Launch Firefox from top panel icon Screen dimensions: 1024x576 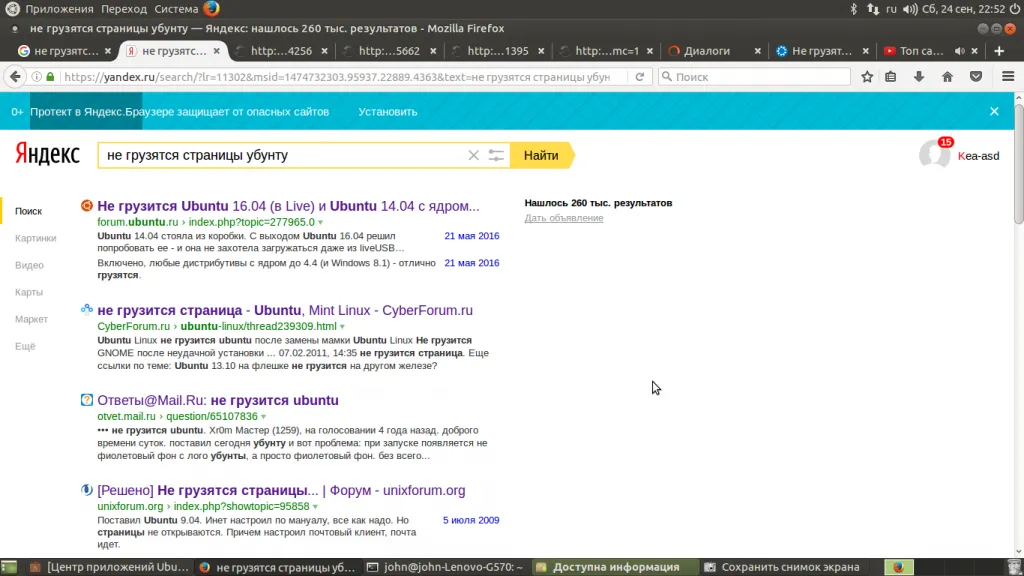coord(211,8)
